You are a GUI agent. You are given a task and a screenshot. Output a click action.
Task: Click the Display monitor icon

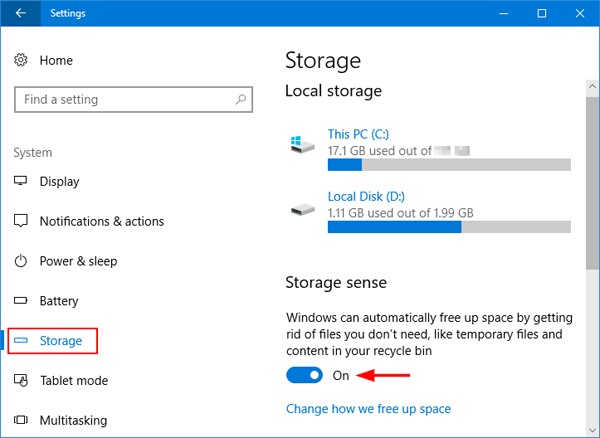tap(21, 182)
